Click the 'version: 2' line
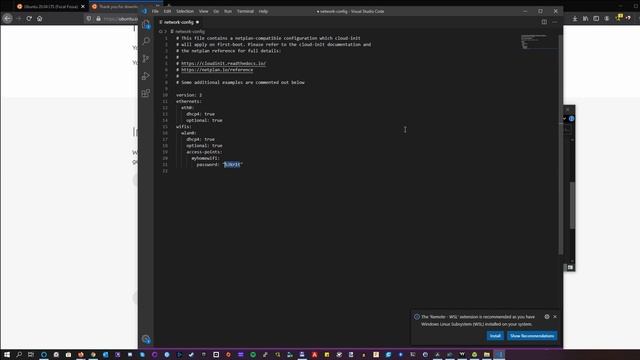640x360 pixels. 189,95
